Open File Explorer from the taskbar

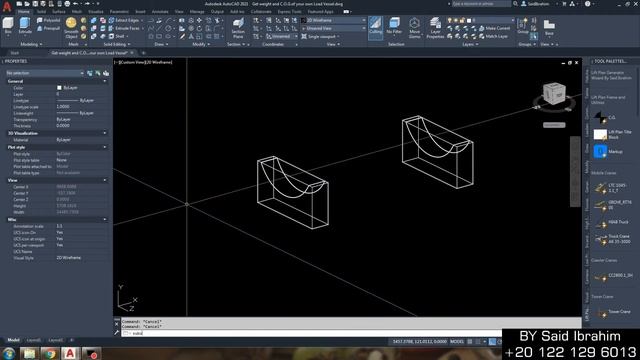[29, 353]
